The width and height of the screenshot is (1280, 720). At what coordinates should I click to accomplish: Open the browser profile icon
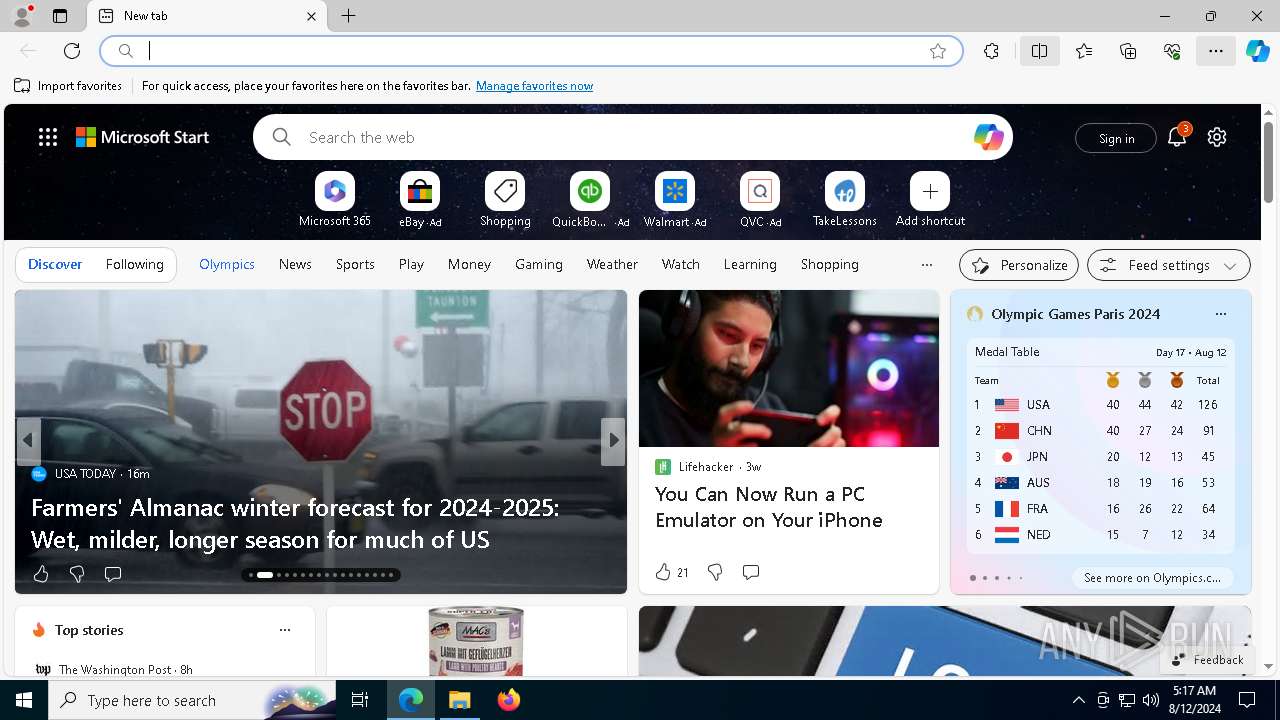click(x=21, y=16)
